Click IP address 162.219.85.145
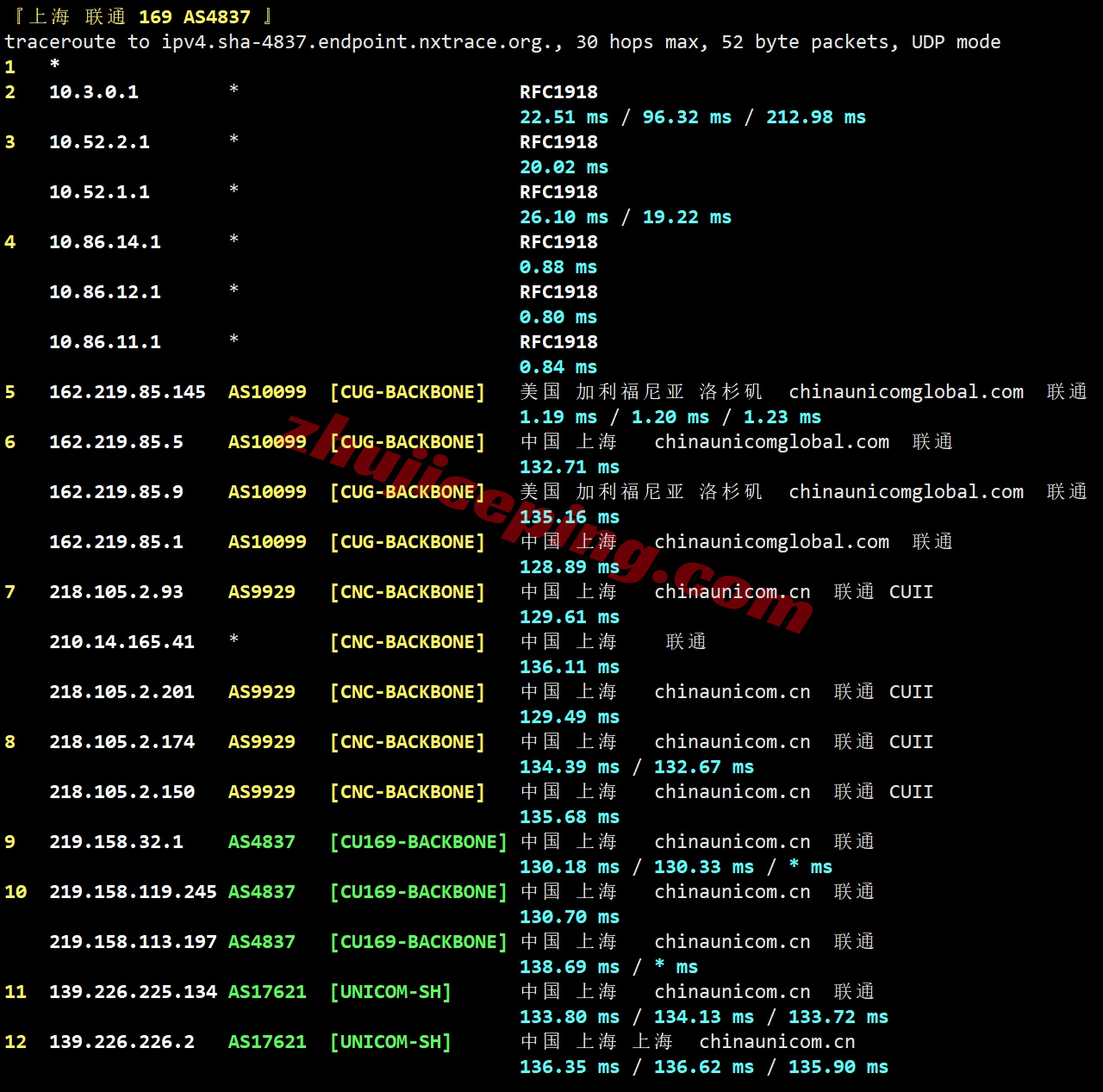 (x=128, y=392)
